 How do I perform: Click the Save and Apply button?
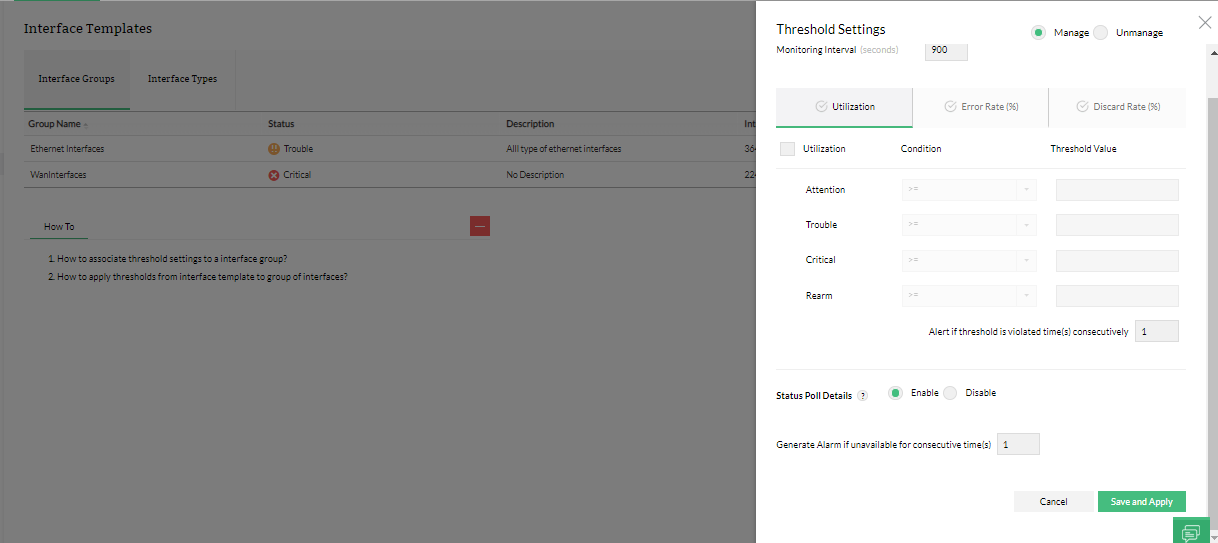coord(1141,502)
